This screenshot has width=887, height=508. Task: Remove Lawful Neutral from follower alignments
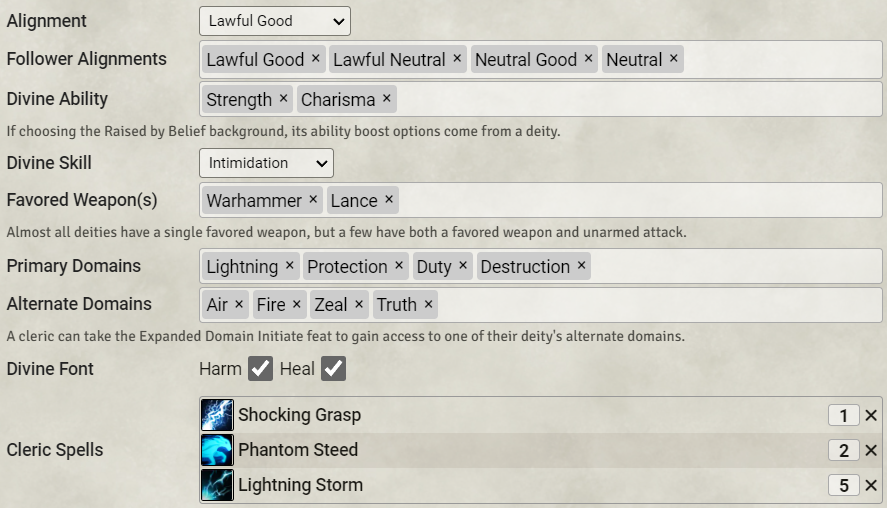457,59
